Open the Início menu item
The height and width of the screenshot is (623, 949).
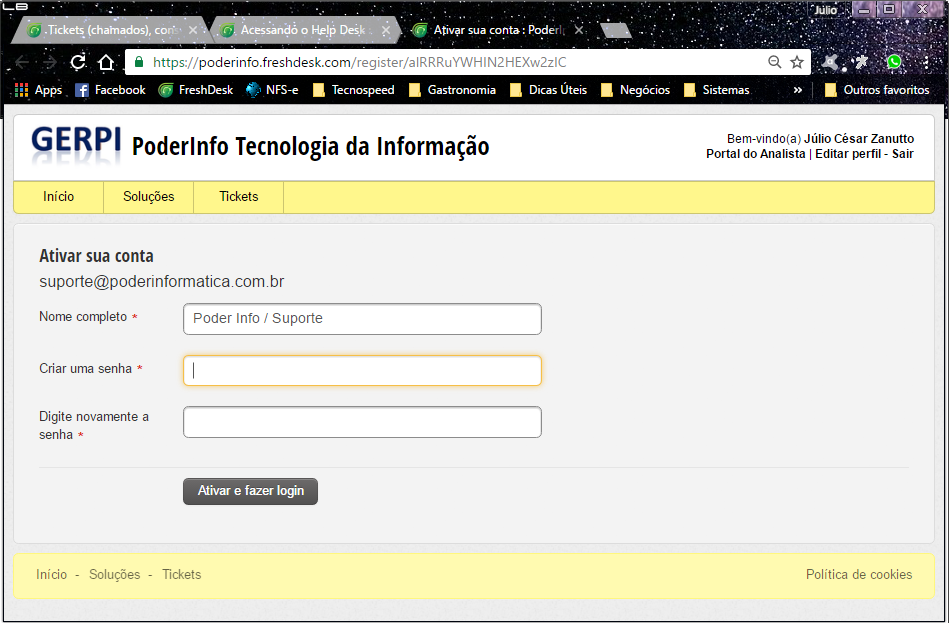coord(59,197)
